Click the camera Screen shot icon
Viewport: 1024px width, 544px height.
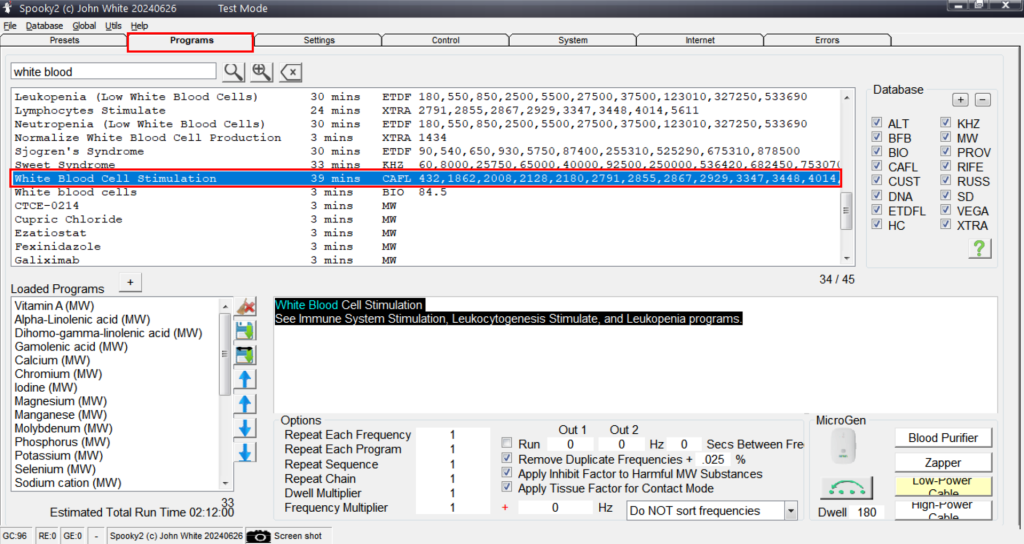click(259, 536)
